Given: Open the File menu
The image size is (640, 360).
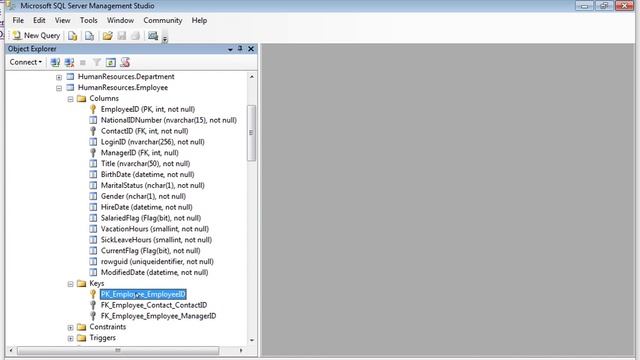Looking at the screenshot, I should click(x=18, y=20).
